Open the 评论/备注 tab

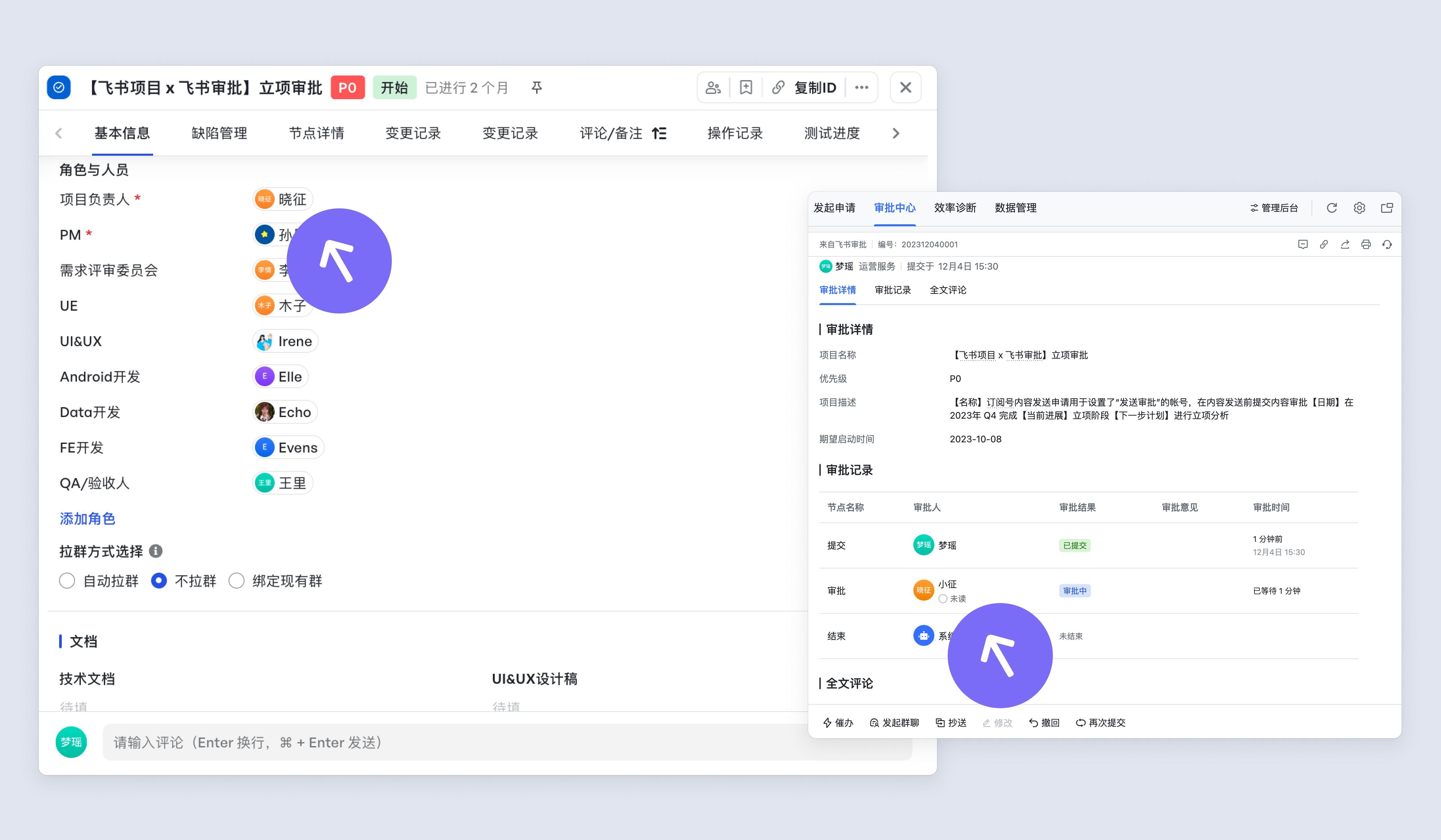611,133
